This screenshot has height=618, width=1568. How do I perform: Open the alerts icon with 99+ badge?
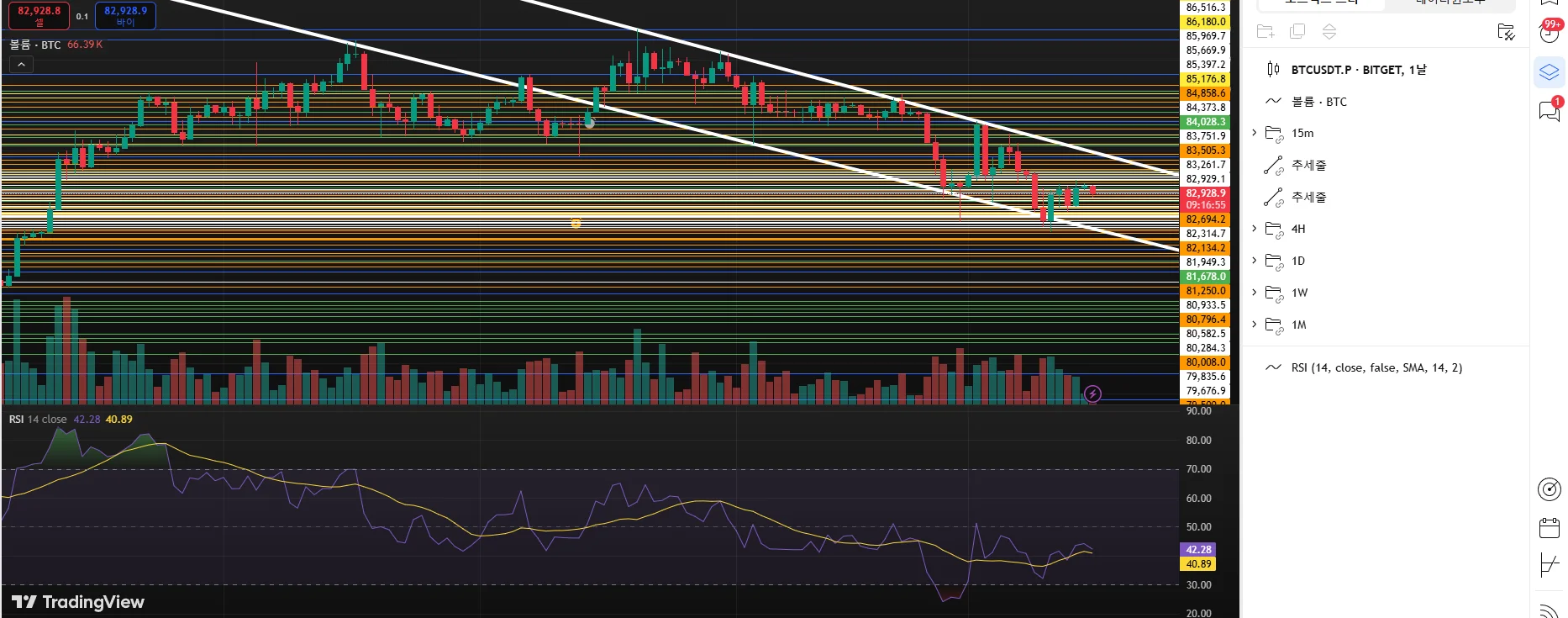point(1550,31)
